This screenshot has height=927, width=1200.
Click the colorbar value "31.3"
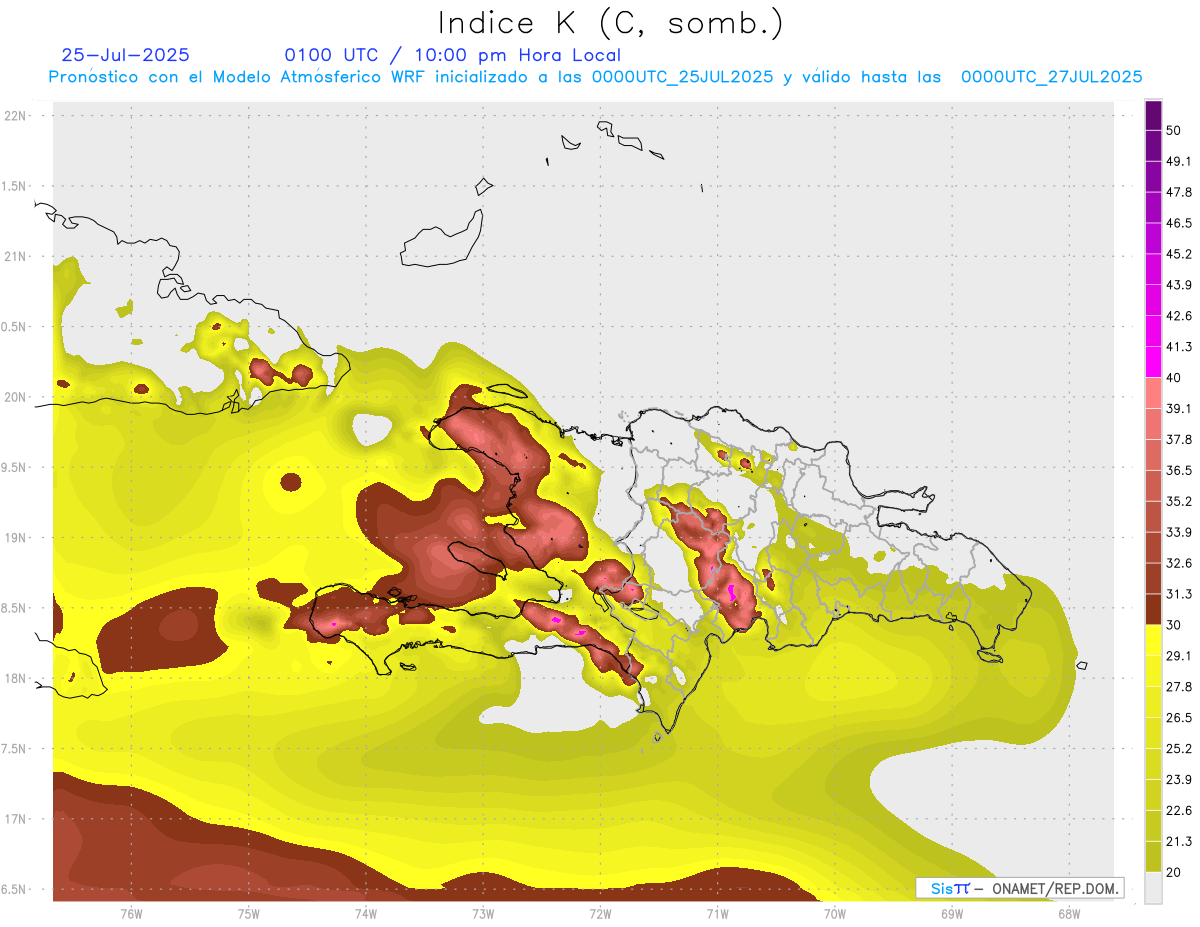pyautogui.click(x=1179, y=594)
